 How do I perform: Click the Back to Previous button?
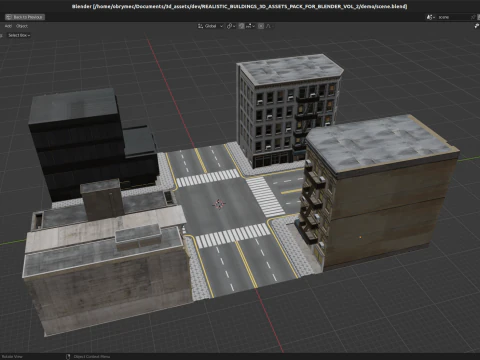[x=25, y=17]
